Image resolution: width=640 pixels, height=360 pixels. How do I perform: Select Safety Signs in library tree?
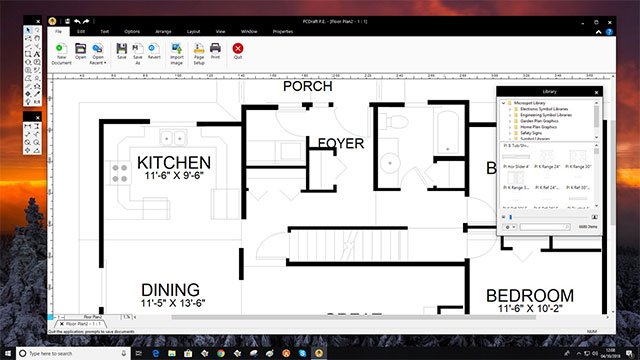pyautogui.click(x=531, y=133)
